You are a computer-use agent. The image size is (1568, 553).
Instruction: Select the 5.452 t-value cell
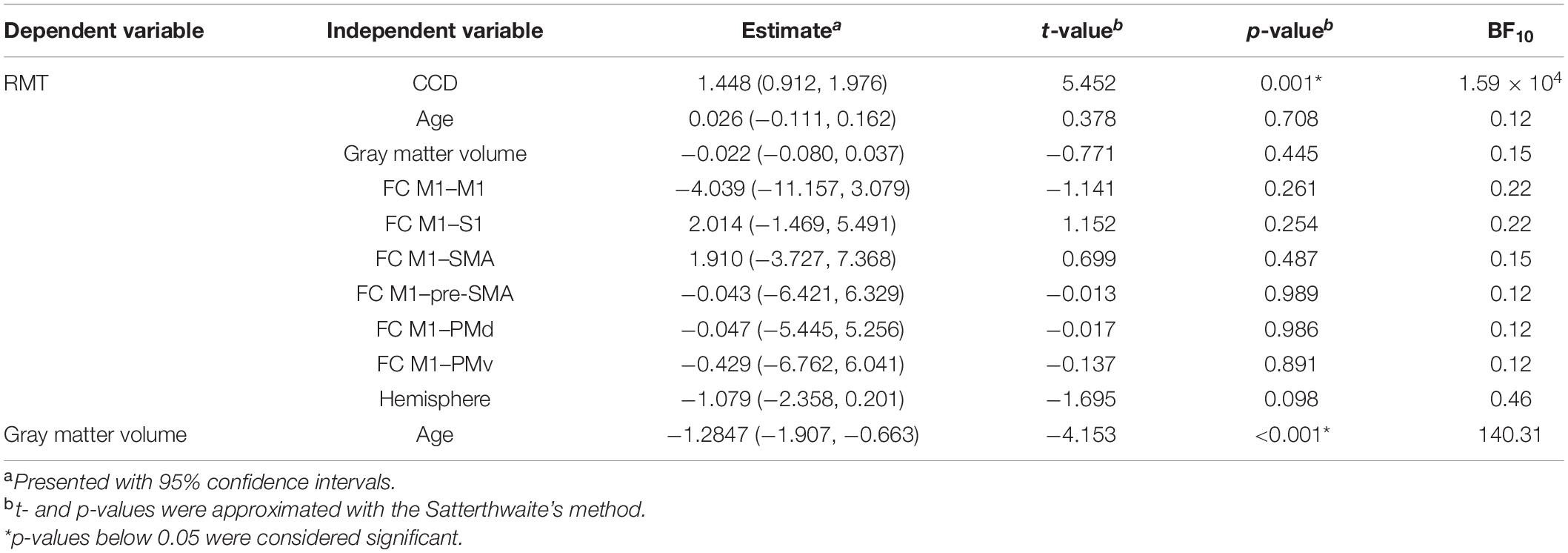point(1087,83)
